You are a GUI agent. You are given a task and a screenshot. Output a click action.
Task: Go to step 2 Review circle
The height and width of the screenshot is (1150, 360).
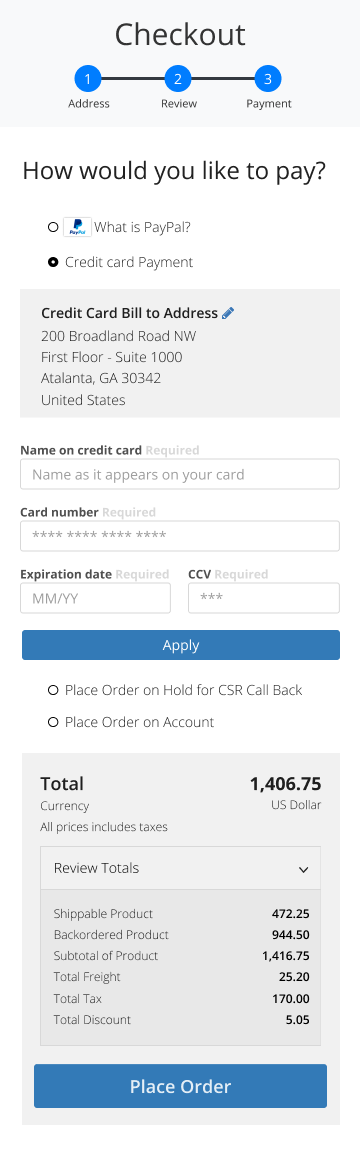click(178, 78)
